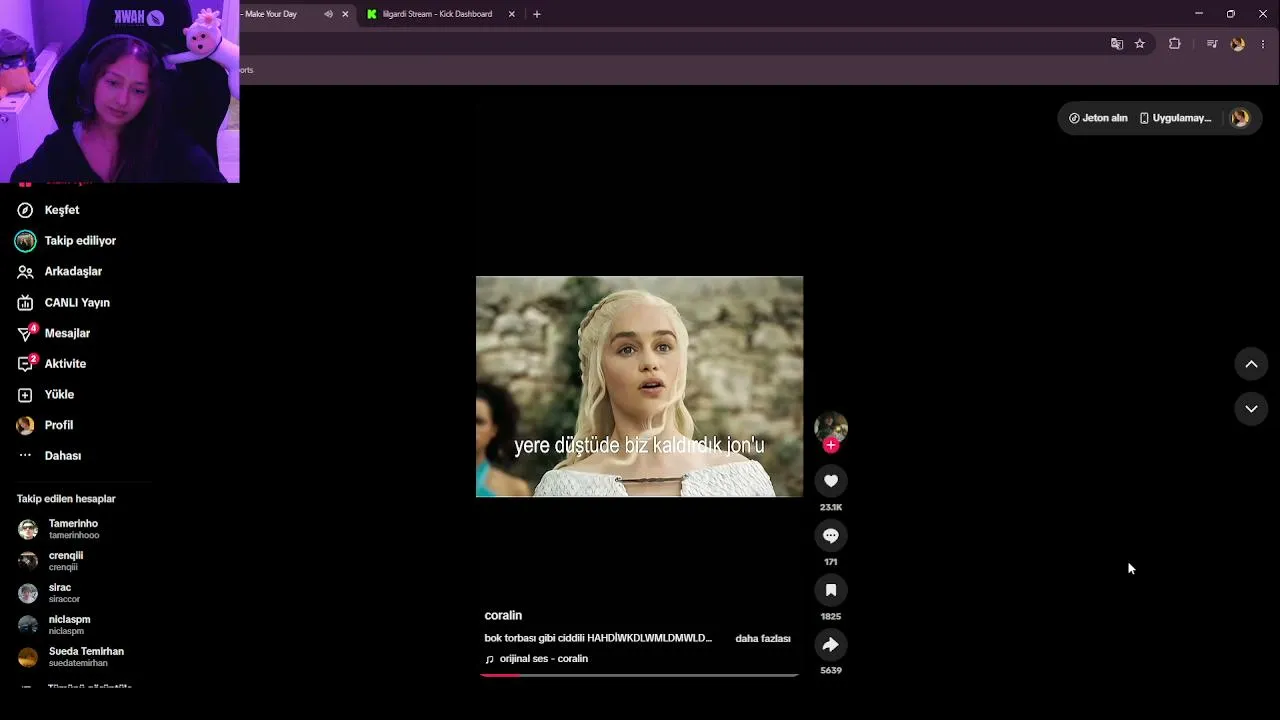Follow the creator via the red plus badge
The width and height of the screenshot is (1280, 720).
831,445
